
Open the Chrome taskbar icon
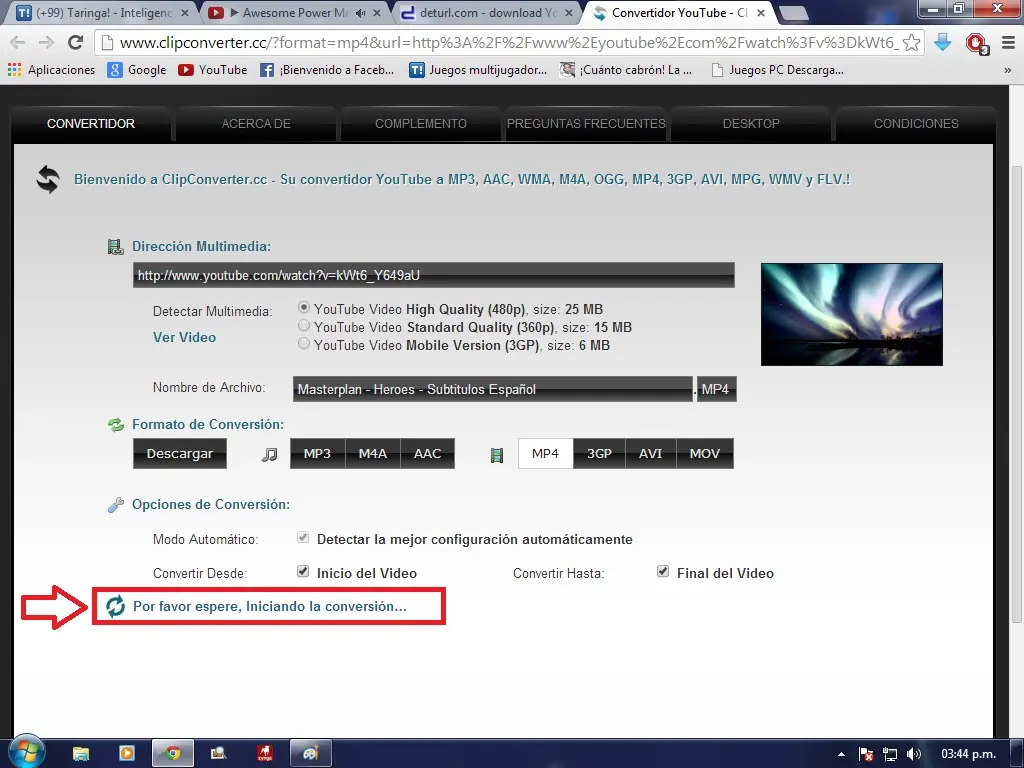[x=172, y=754]
